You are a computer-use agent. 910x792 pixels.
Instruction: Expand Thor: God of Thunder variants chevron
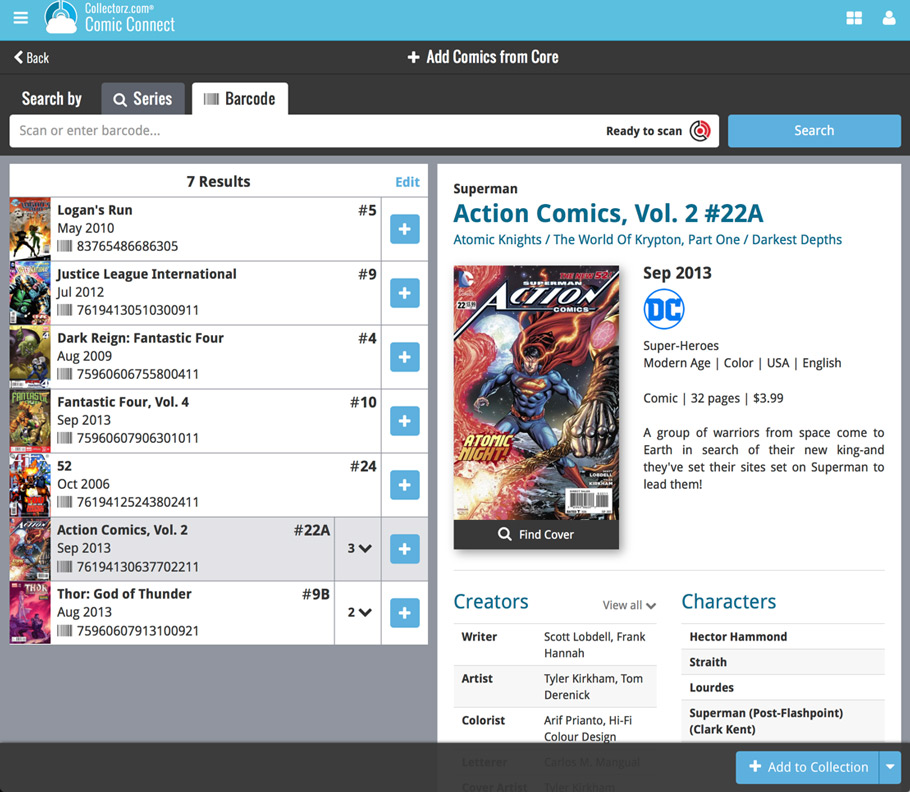360,613
